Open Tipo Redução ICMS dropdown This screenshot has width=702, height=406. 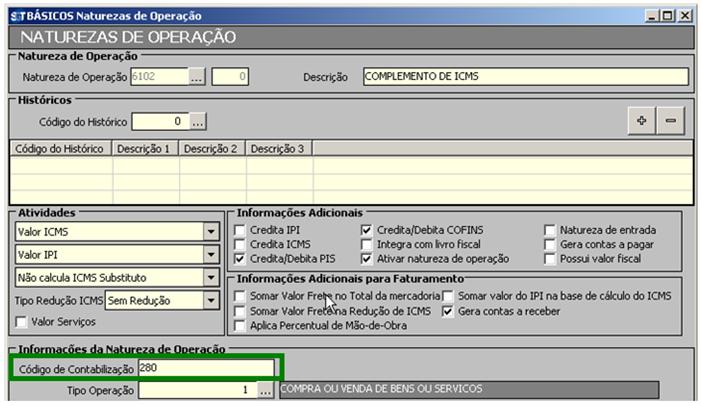point(210,301)
